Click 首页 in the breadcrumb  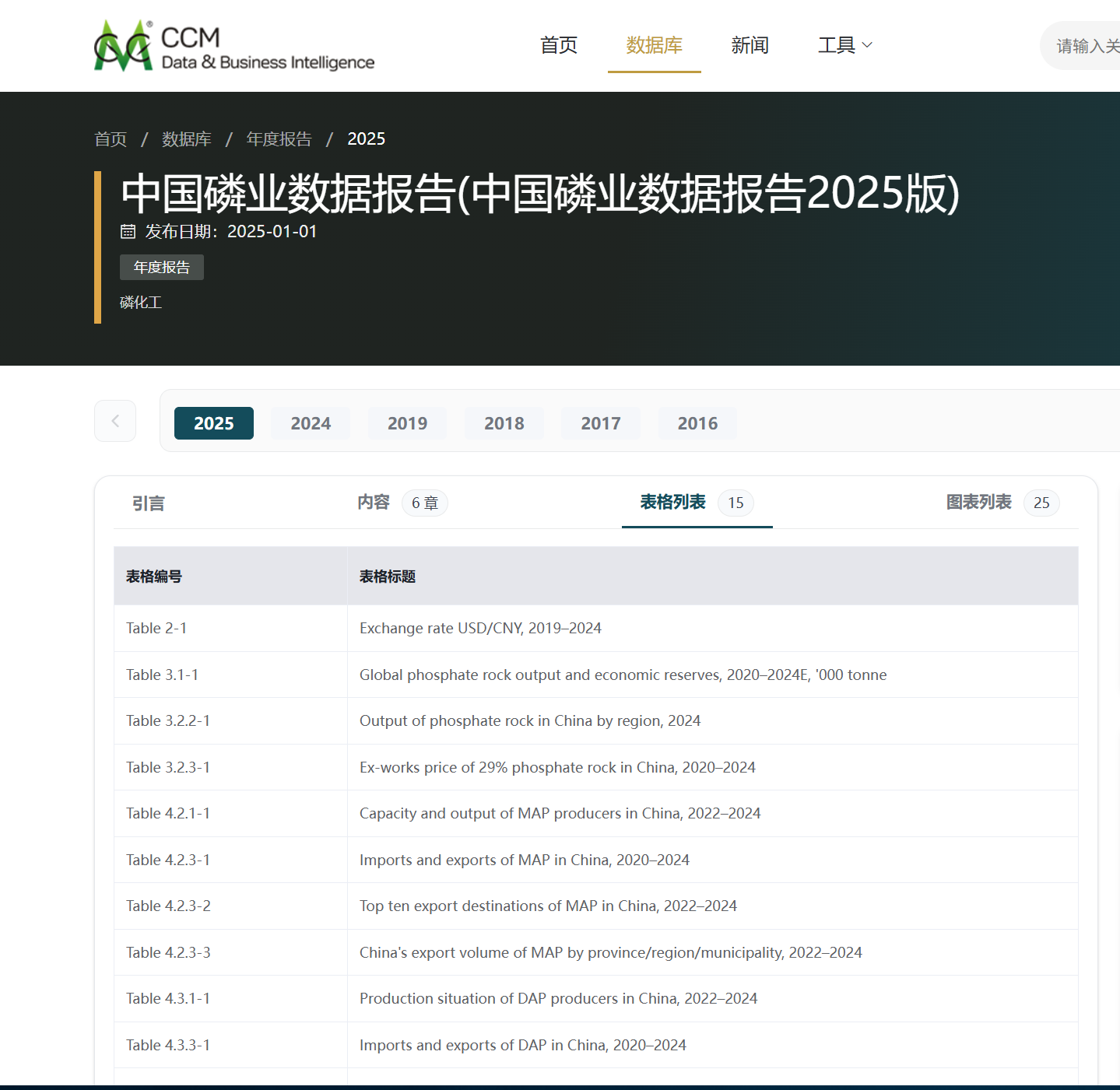pyautogui.click(x=111, y=139)
